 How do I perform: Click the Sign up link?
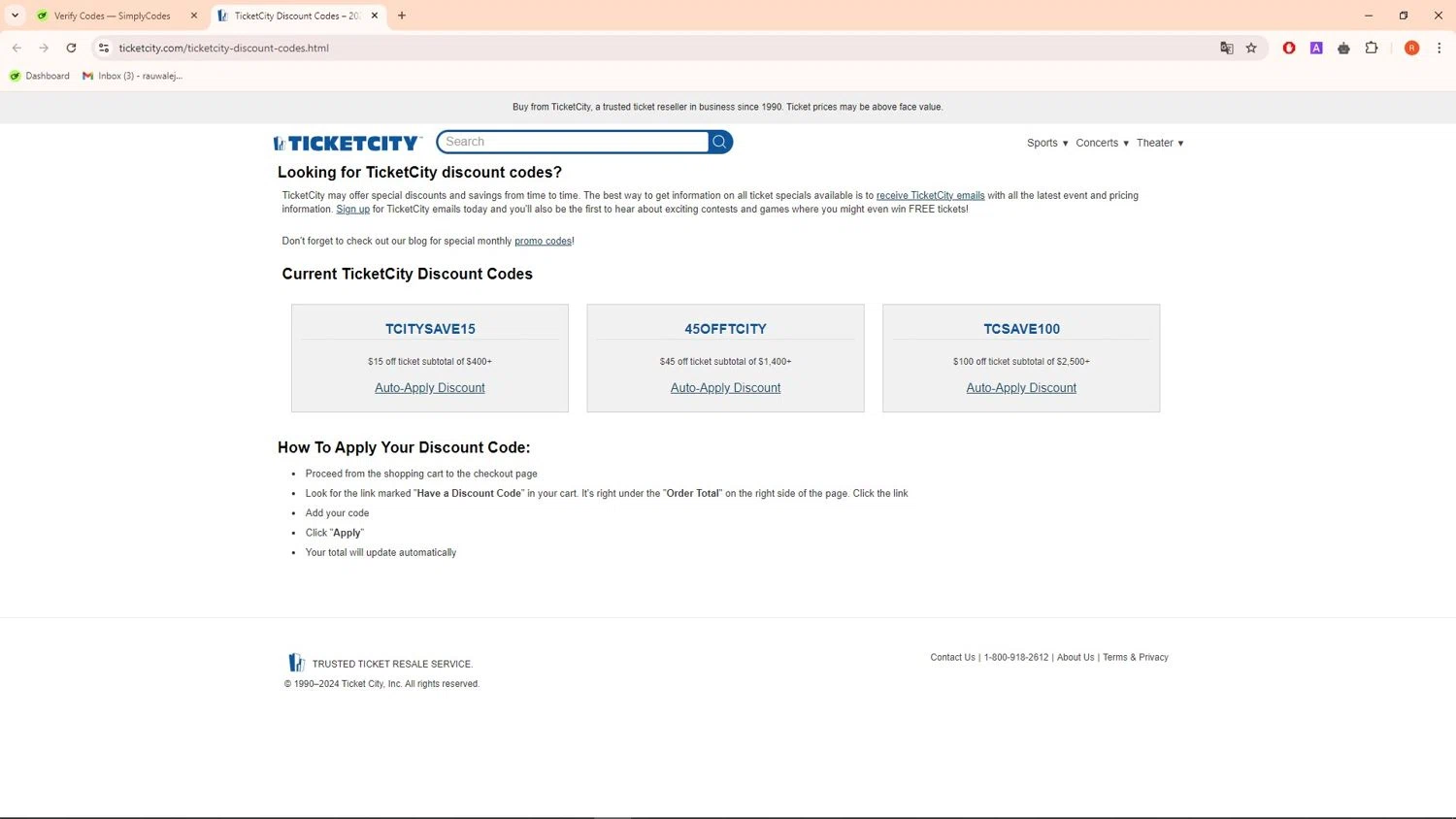pos(352,209)
